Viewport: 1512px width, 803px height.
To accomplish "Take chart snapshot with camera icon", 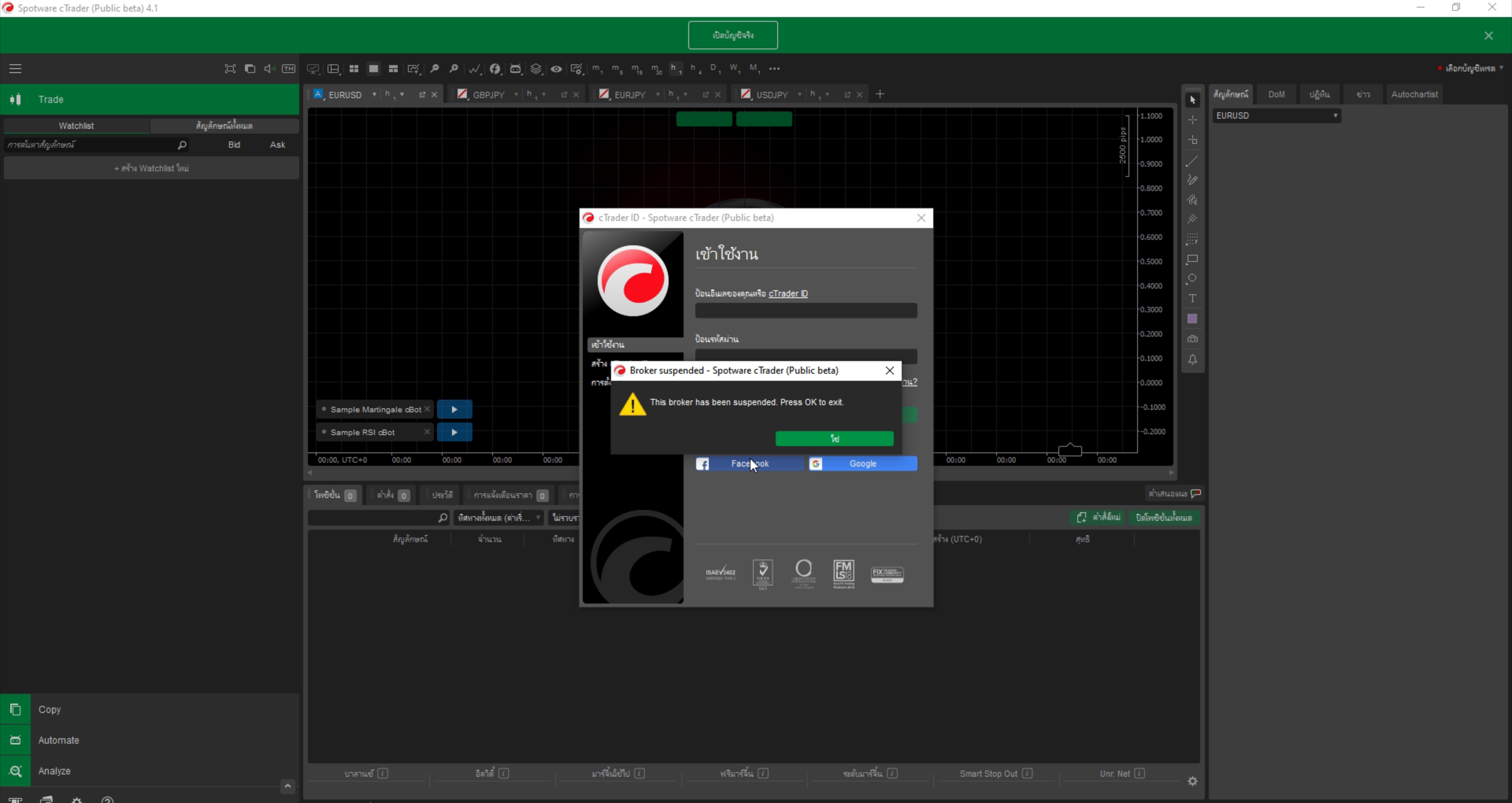I will tap(1192, 339).
